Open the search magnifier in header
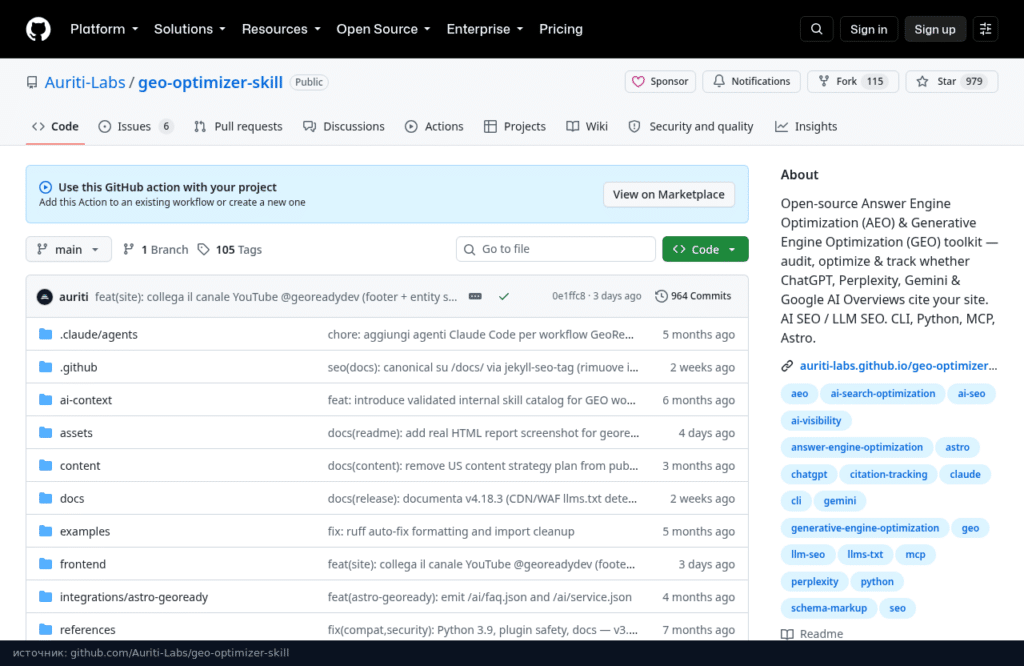Viewport: 1024px width, 666px height. [816, 29]
